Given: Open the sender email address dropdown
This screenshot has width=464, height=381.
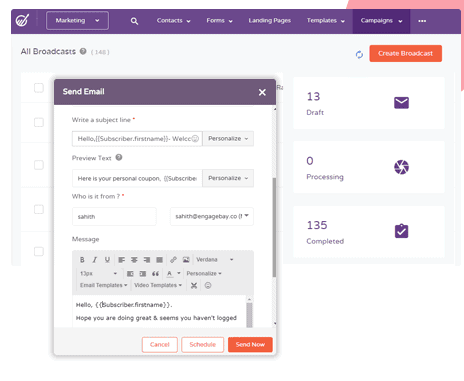Looking at the screenshot, I should pos(212,216).
